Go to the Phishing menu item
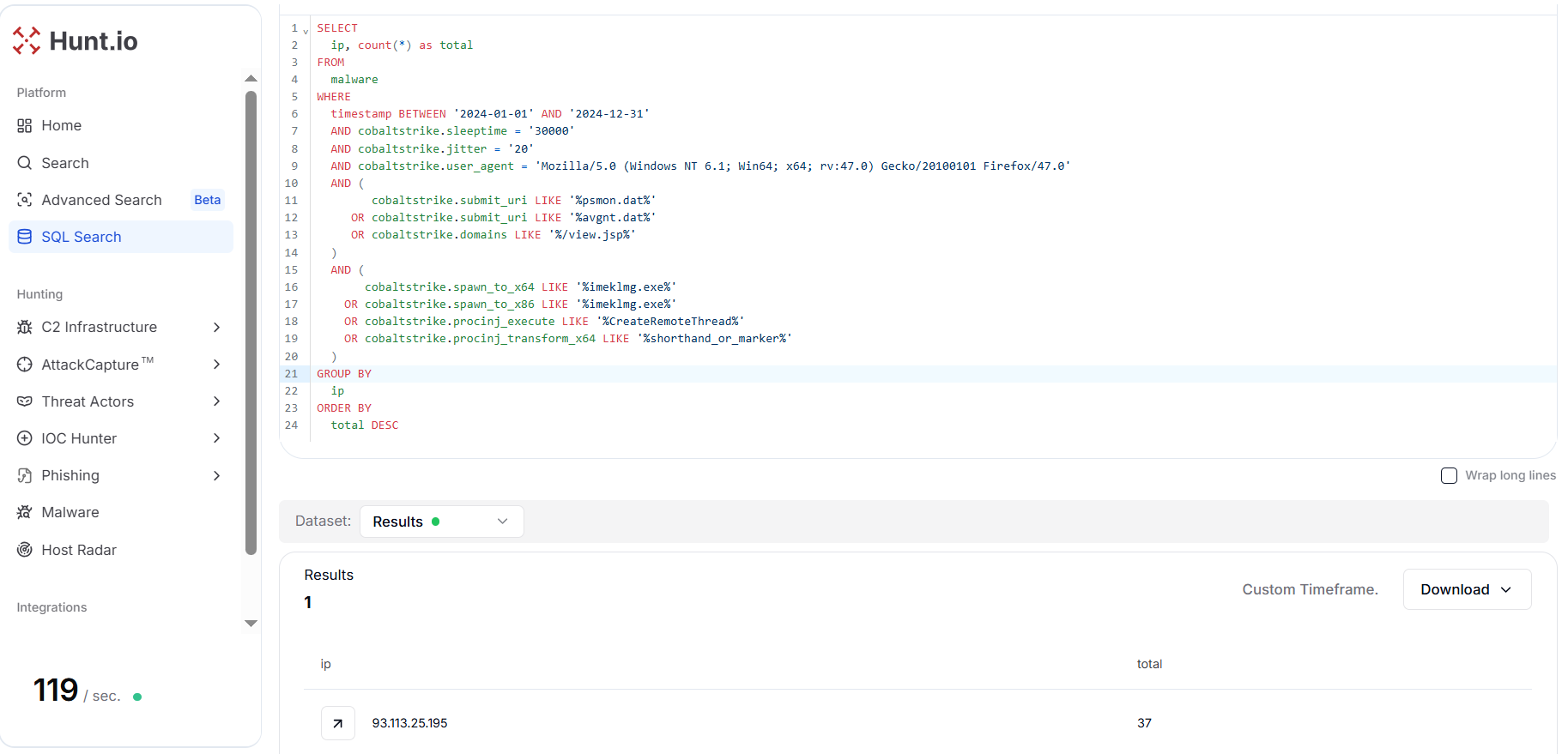The height and width of the screenshot is (754, 1568). coord(70,475)
